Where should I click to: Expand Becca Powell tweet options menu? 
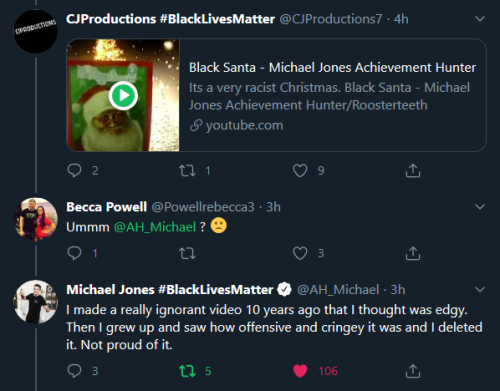click(480, 207)
